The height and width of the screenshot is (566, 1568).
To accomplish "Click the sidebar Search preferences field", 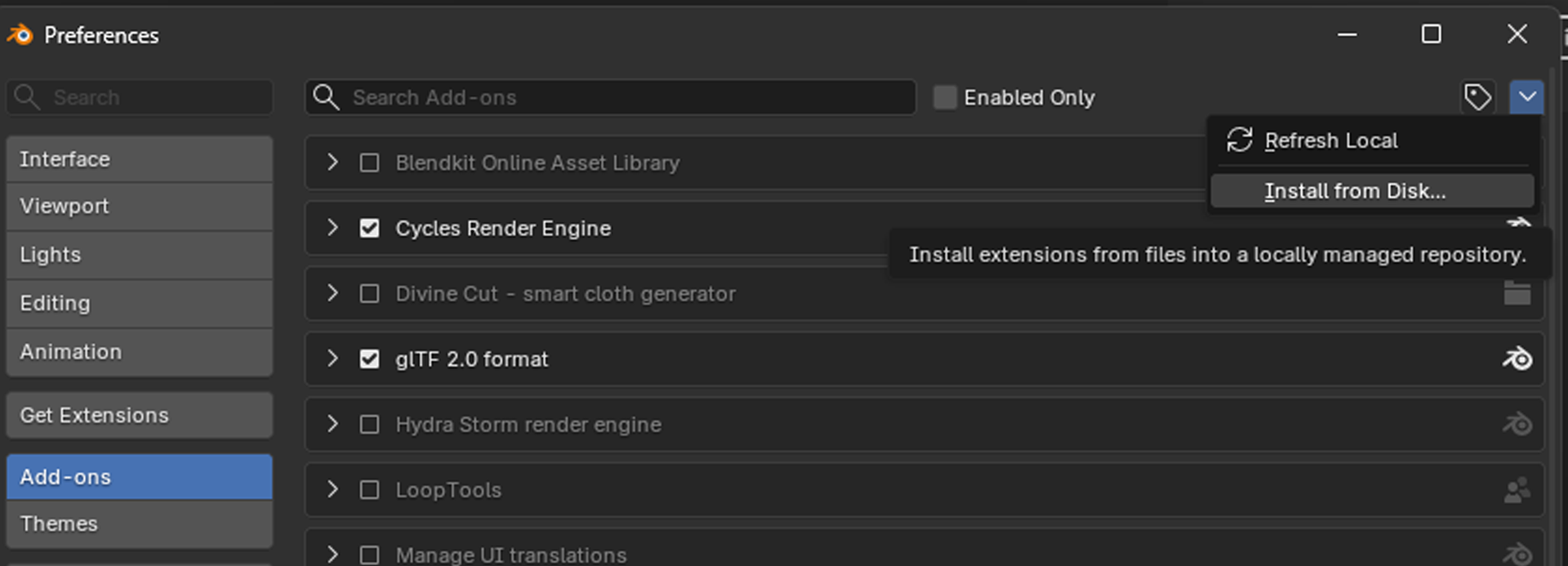I will (140, 97).
